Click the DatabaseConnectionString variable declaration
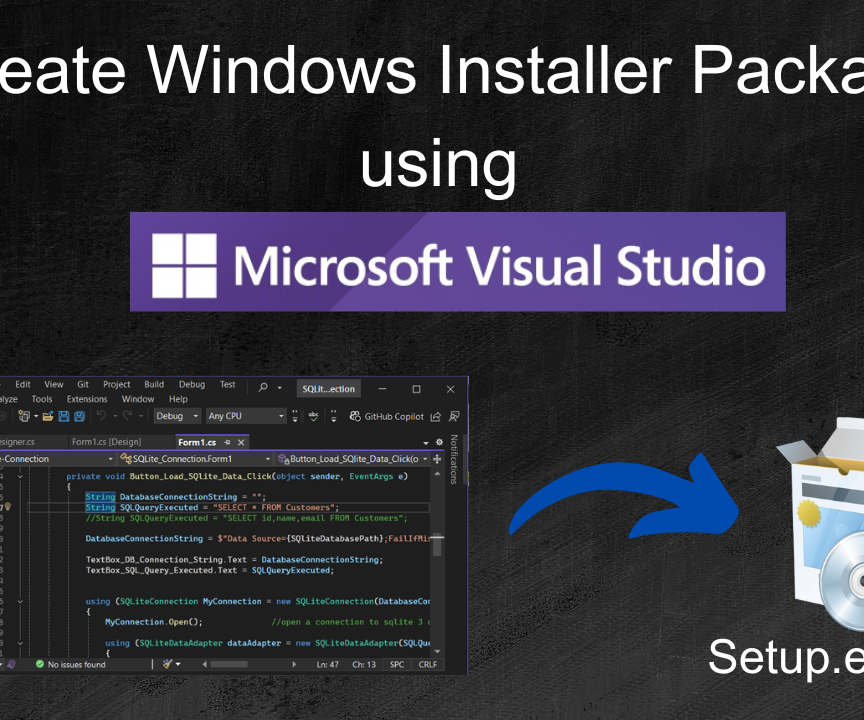This screenshot has width=864, height=720. click(175, 497)
